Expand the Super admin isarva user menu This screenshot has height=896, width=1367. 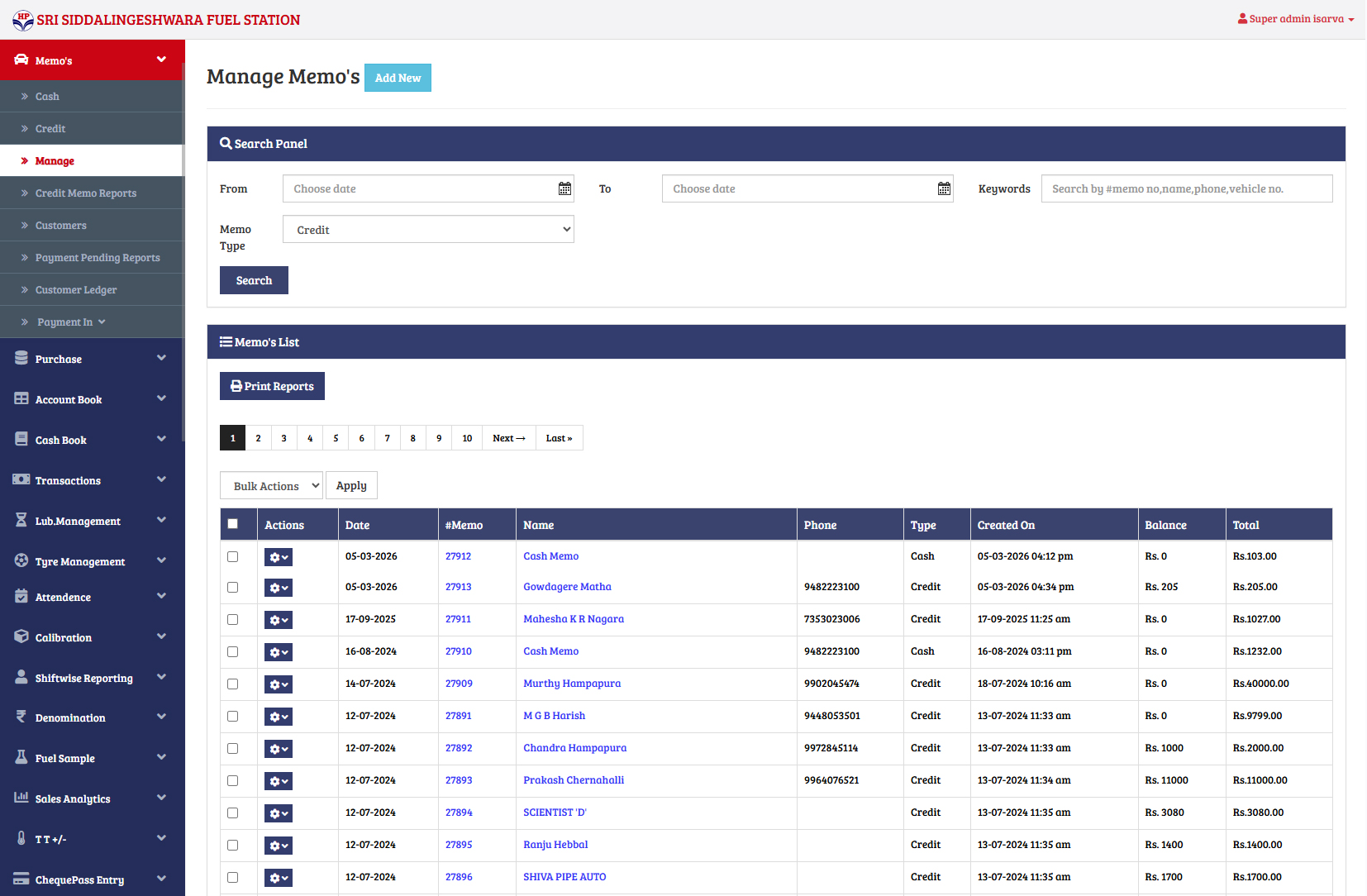[x=1295, y=19]
